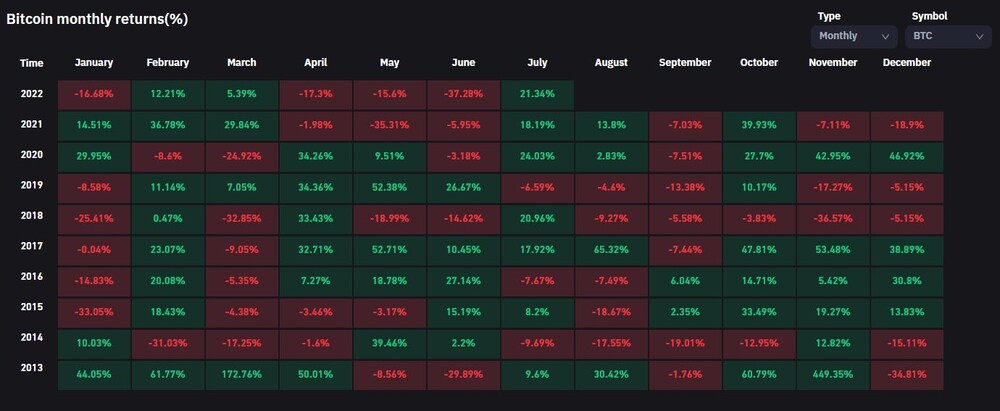Click the chevron arrow in the Monthly selector
1000x411 pixels.
pos(885,37)
